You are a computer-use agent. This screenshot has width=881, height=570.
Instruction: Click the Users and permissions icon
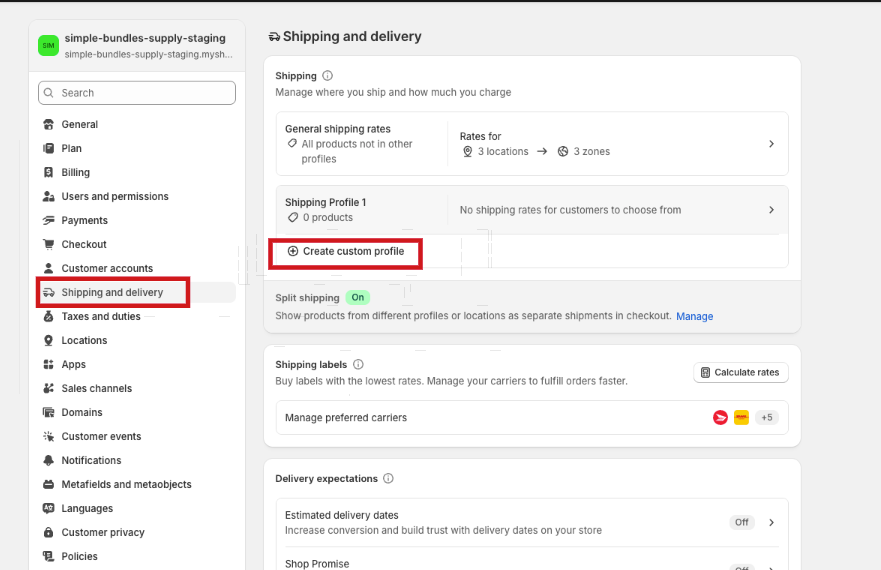coord(48,196)
